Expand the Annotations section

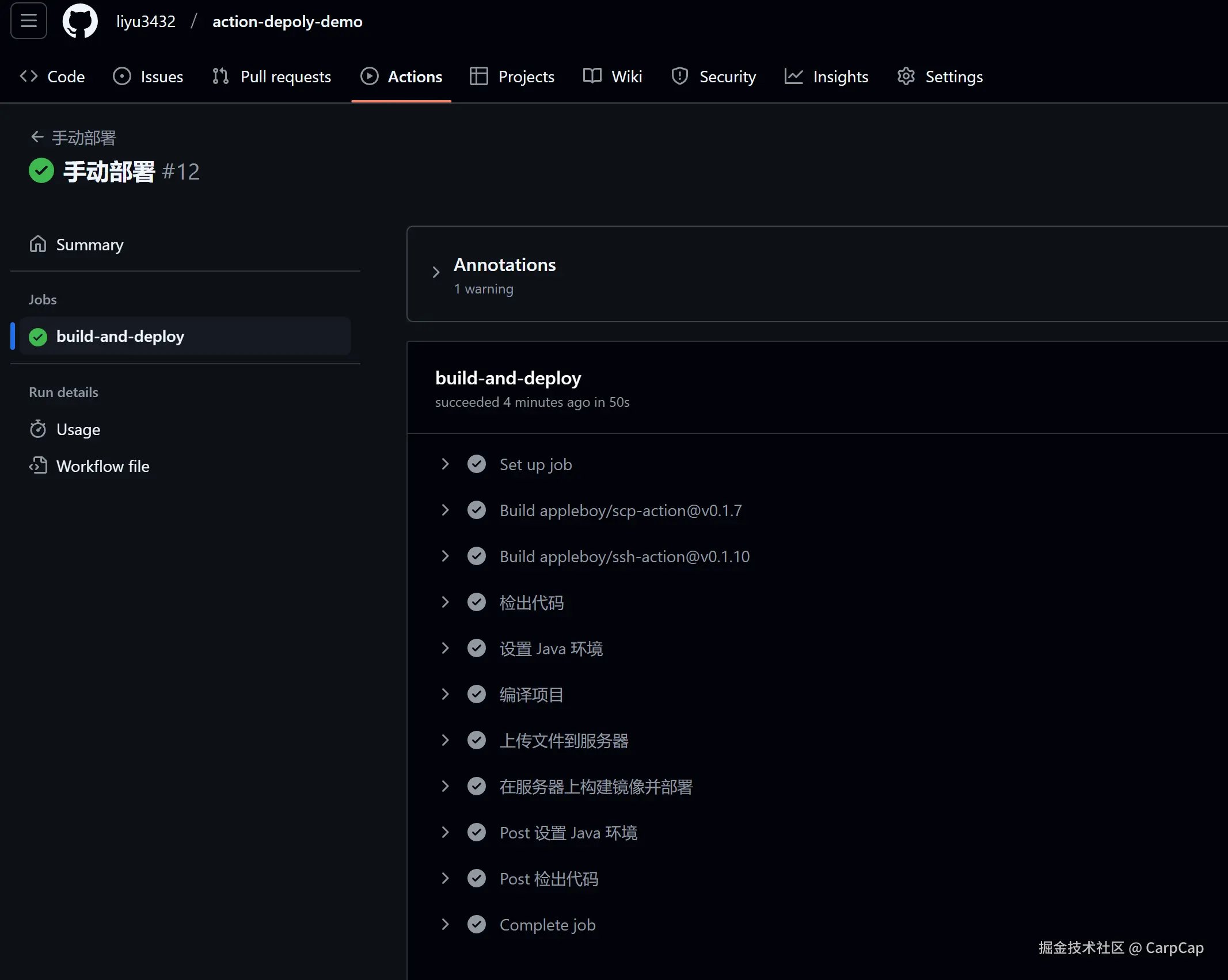click(x=436, y=272)
